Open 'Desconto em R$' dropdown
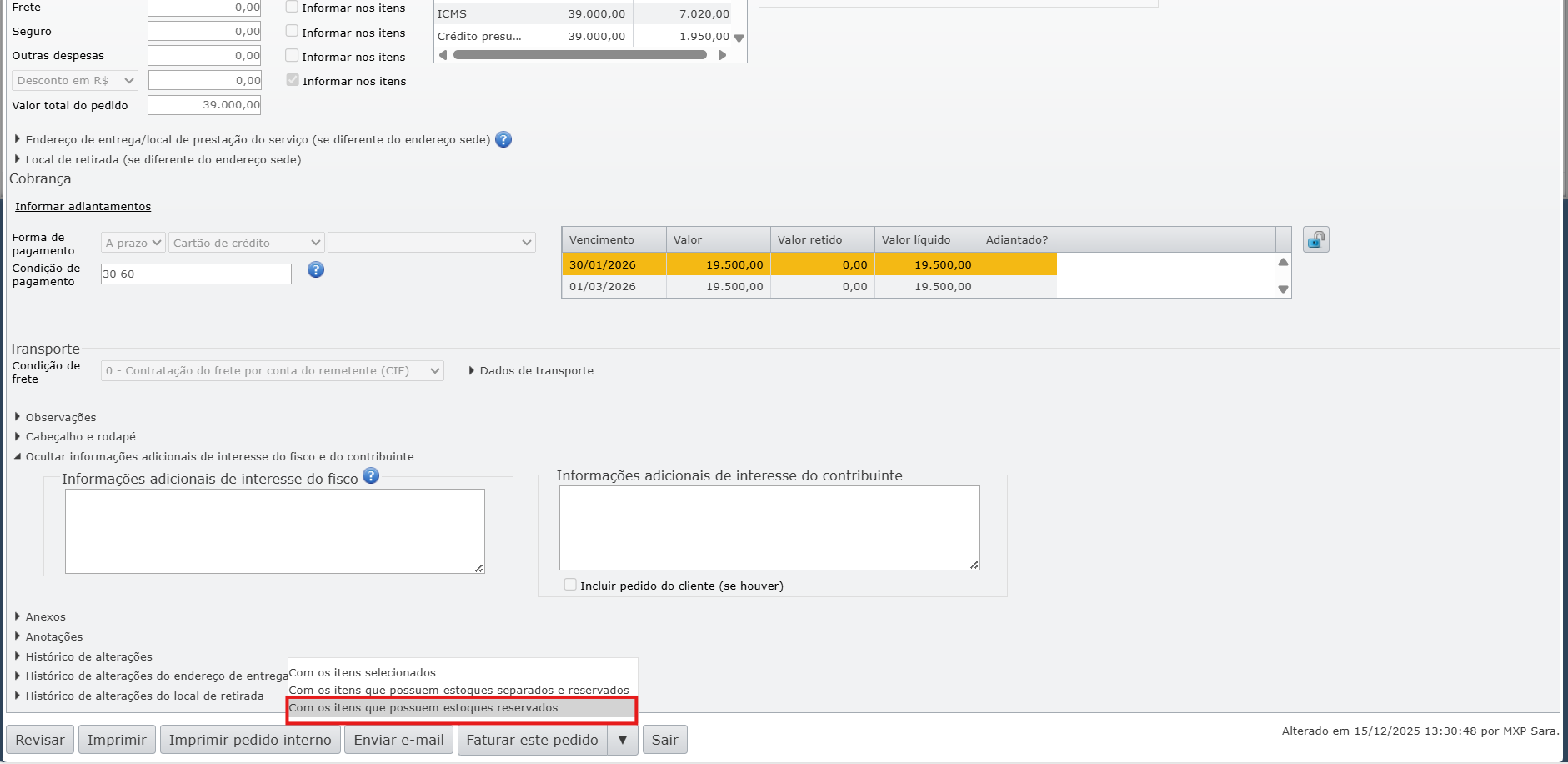Screen dimensions: 1568x764 pyautogui.click(x=75, y=81)
